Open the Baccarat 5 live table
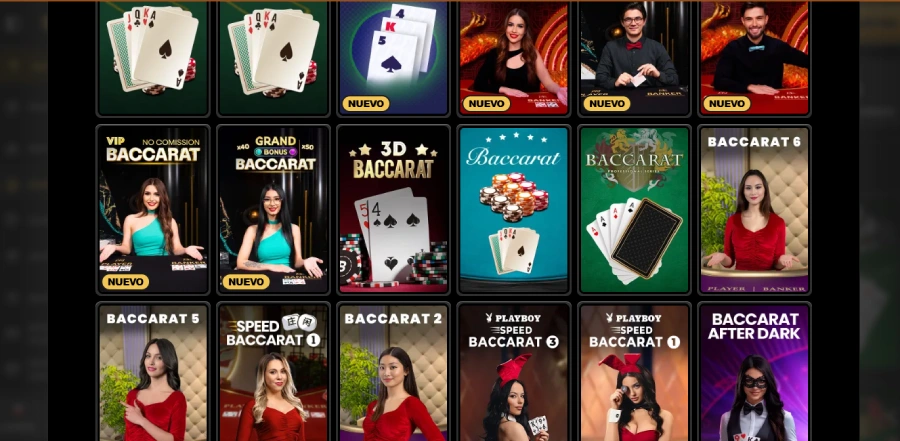This screenshot has height=441, width=900. pyautogui.click(x=153, y=373)
